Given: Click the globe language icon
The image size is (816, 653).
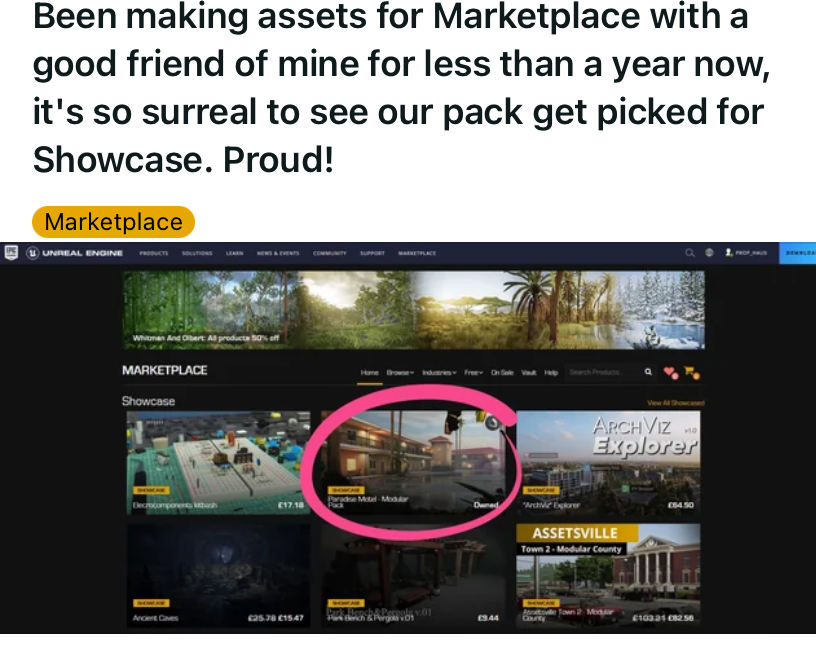Looking at the screenshot, I should coord(709,253).
